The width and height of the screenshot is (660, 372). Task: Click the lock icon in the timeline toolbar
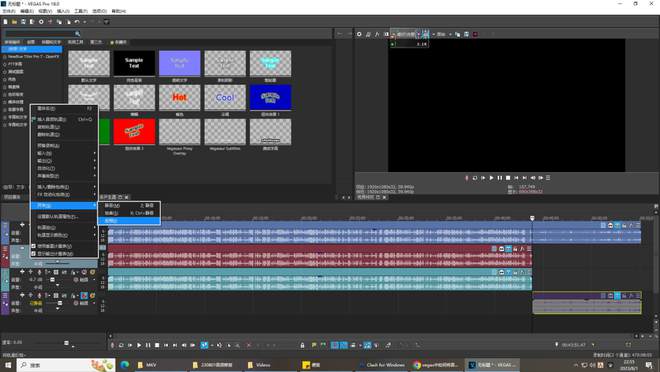point(302,345)
